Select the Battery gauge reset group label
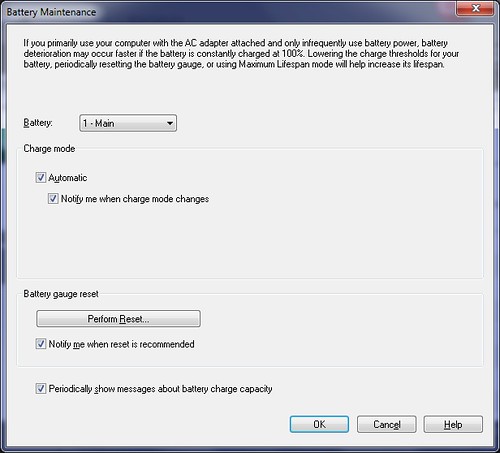The image size is (500, 453). point(61,294)
